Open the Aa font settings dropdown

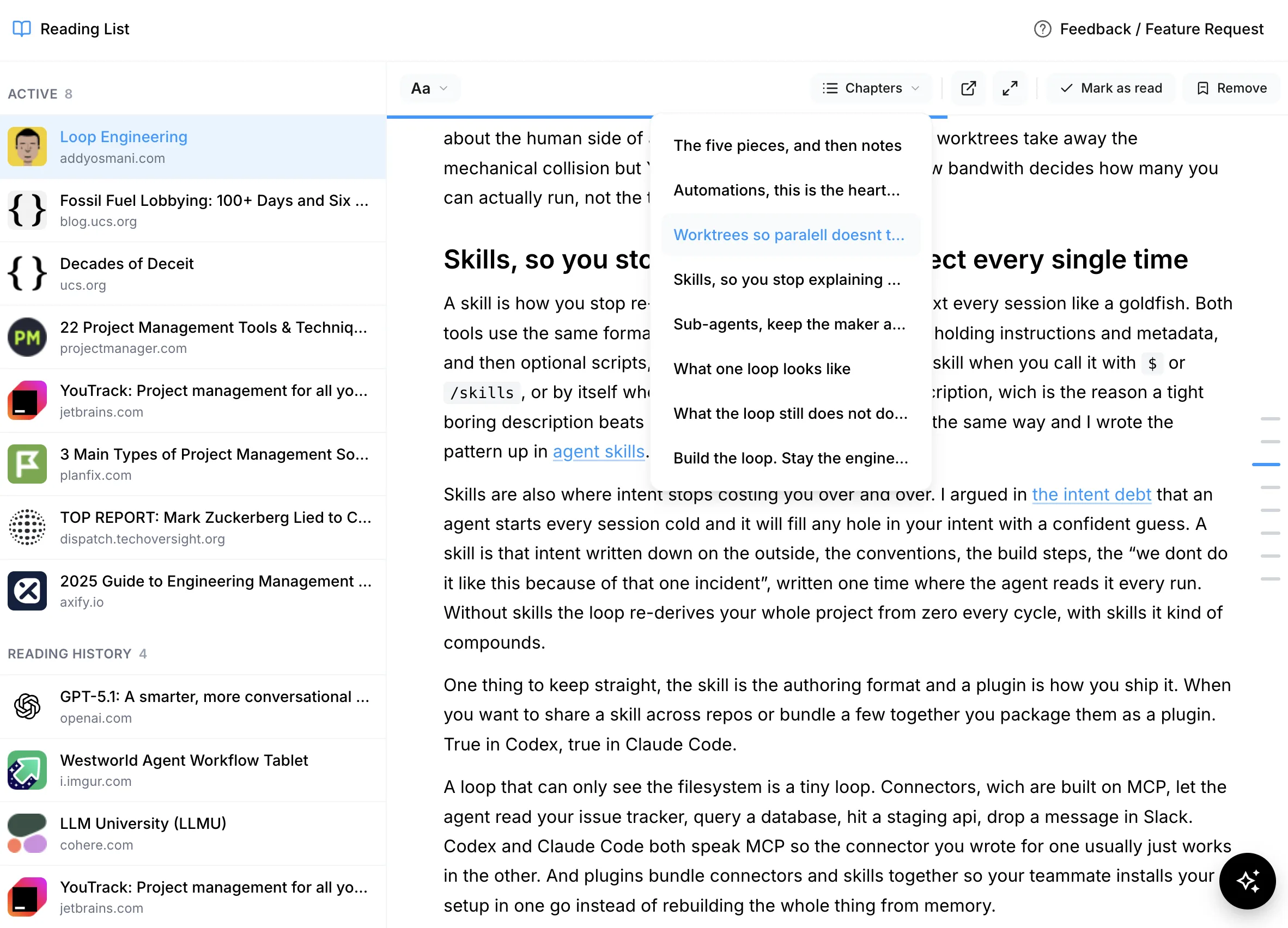coord(429,88)
